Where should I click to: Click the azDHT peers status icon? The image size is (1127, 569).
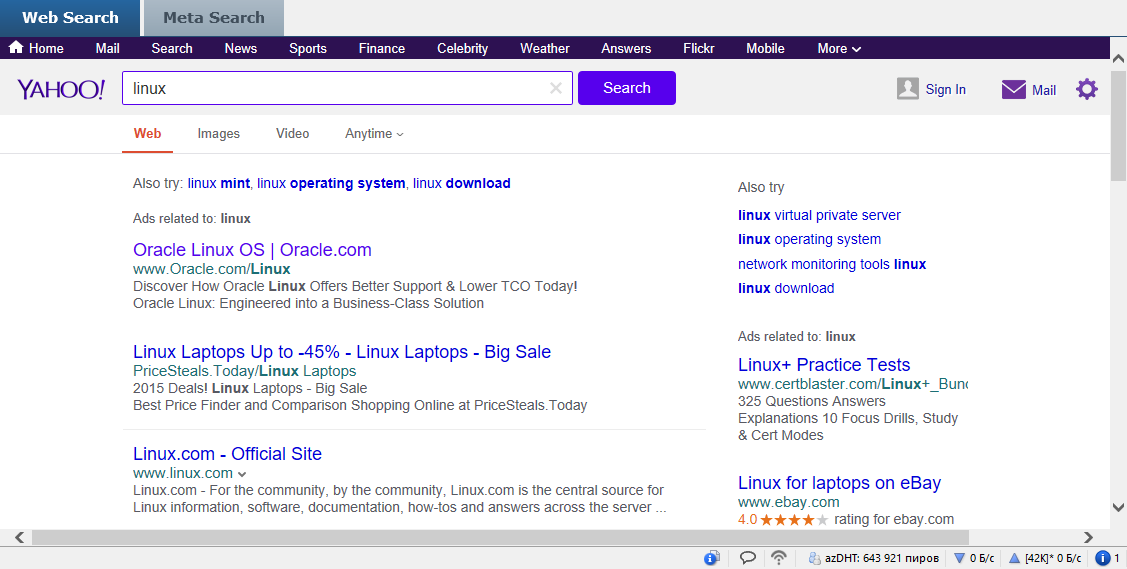click(x=815, y=558)
